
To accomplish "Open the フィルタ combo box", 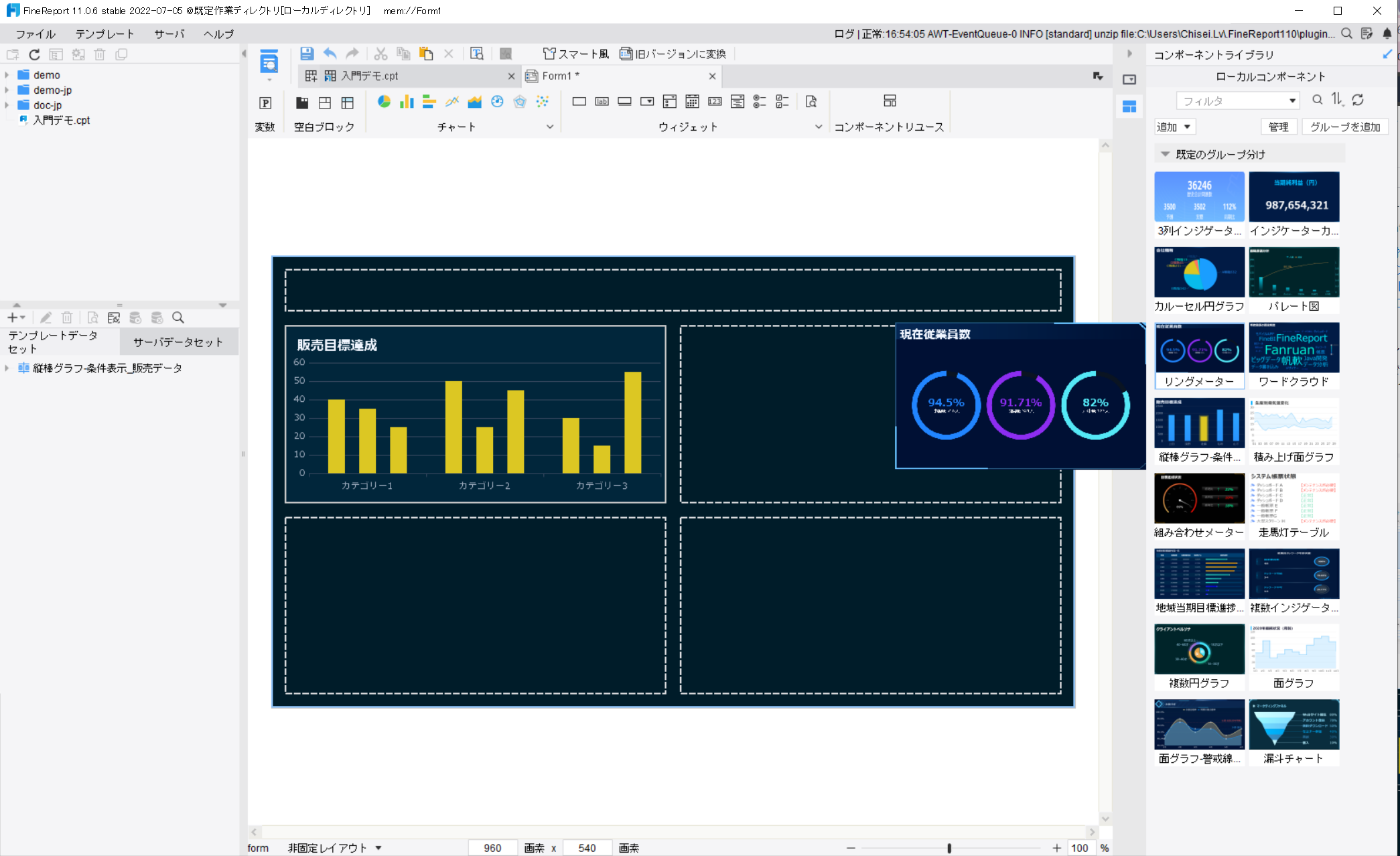I will click(1238, 100).
